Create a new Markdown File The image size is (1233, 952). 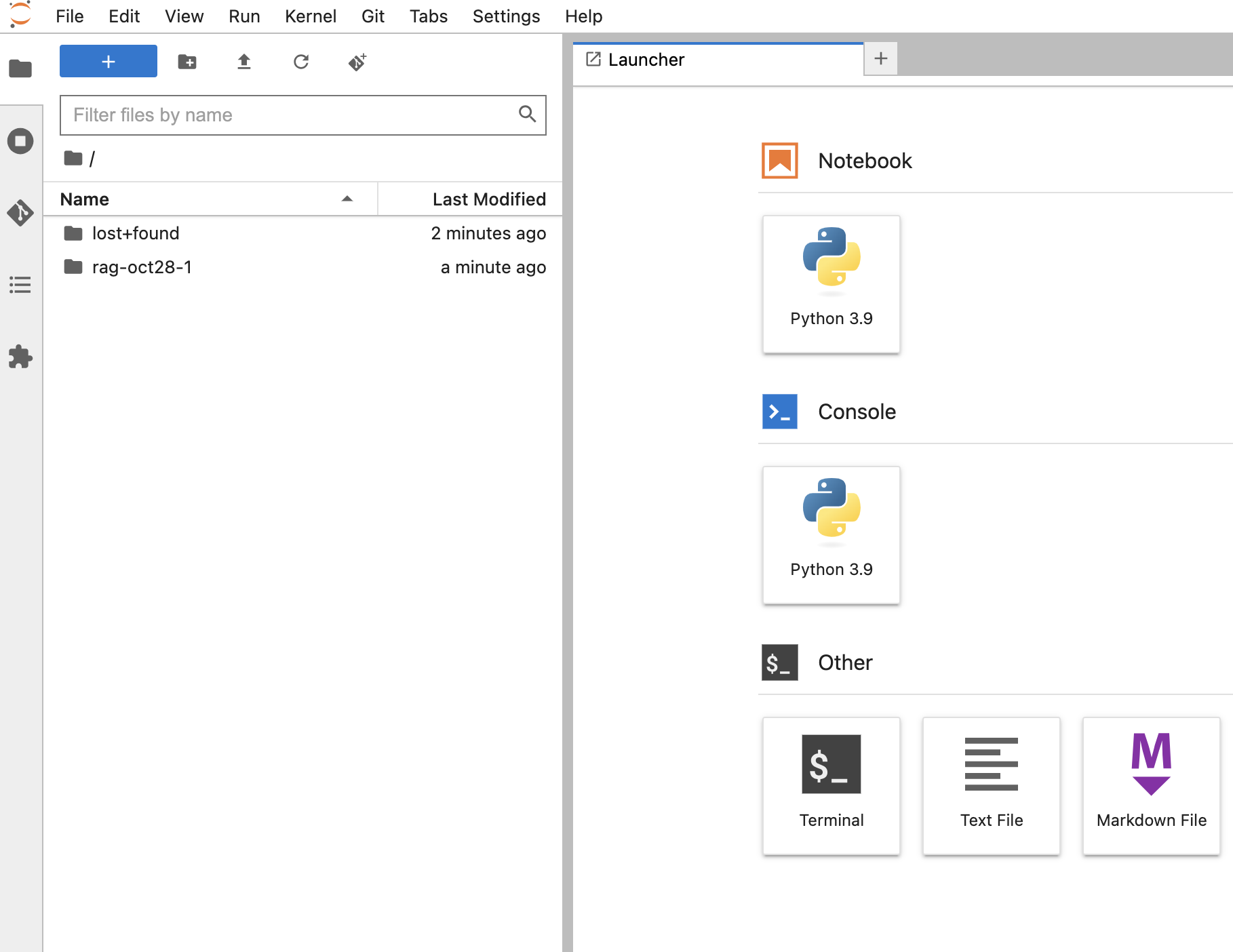coord(1152,786)
